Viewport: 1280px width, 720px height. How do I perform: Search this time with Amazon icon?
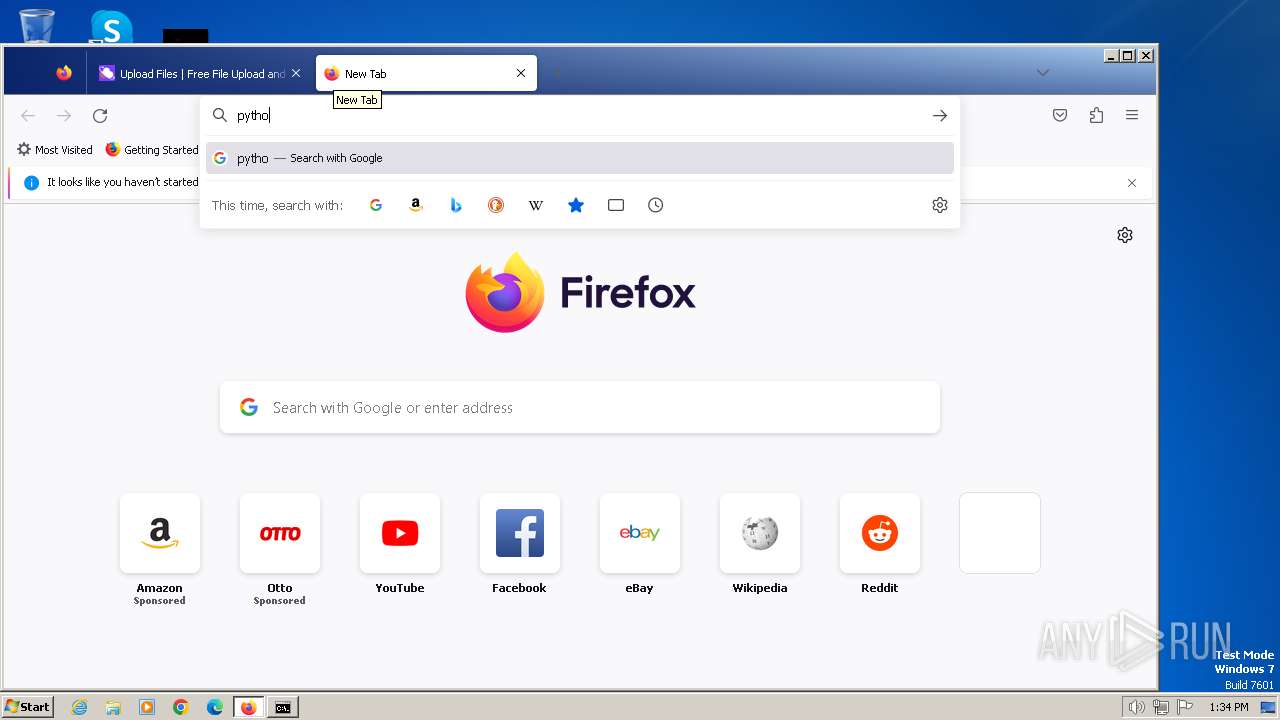[x=416, y=205]
